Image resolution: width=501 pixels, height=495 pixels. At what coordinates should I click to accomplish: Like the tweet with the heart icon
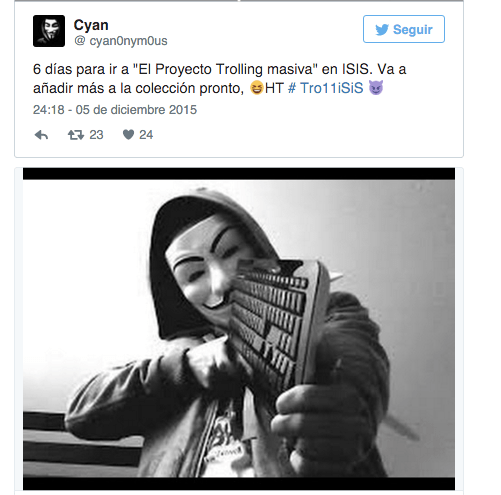pos(128,135)
